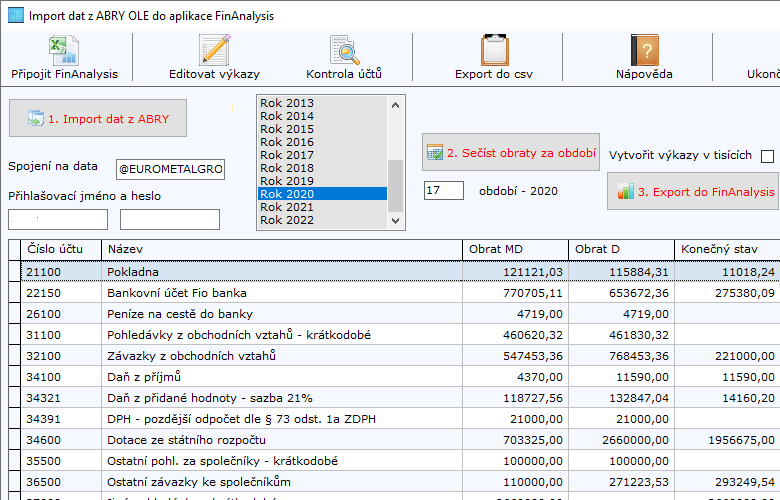Click the app icon in the title bar
The width and height of the screenshot is (780, 500).
(x=15, y=15)
